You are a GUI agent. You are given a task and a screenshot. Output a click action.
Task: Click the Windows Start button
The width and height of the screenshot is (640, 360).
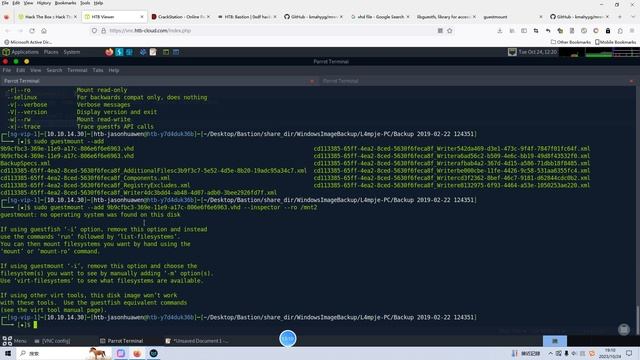tap(7, 353)
